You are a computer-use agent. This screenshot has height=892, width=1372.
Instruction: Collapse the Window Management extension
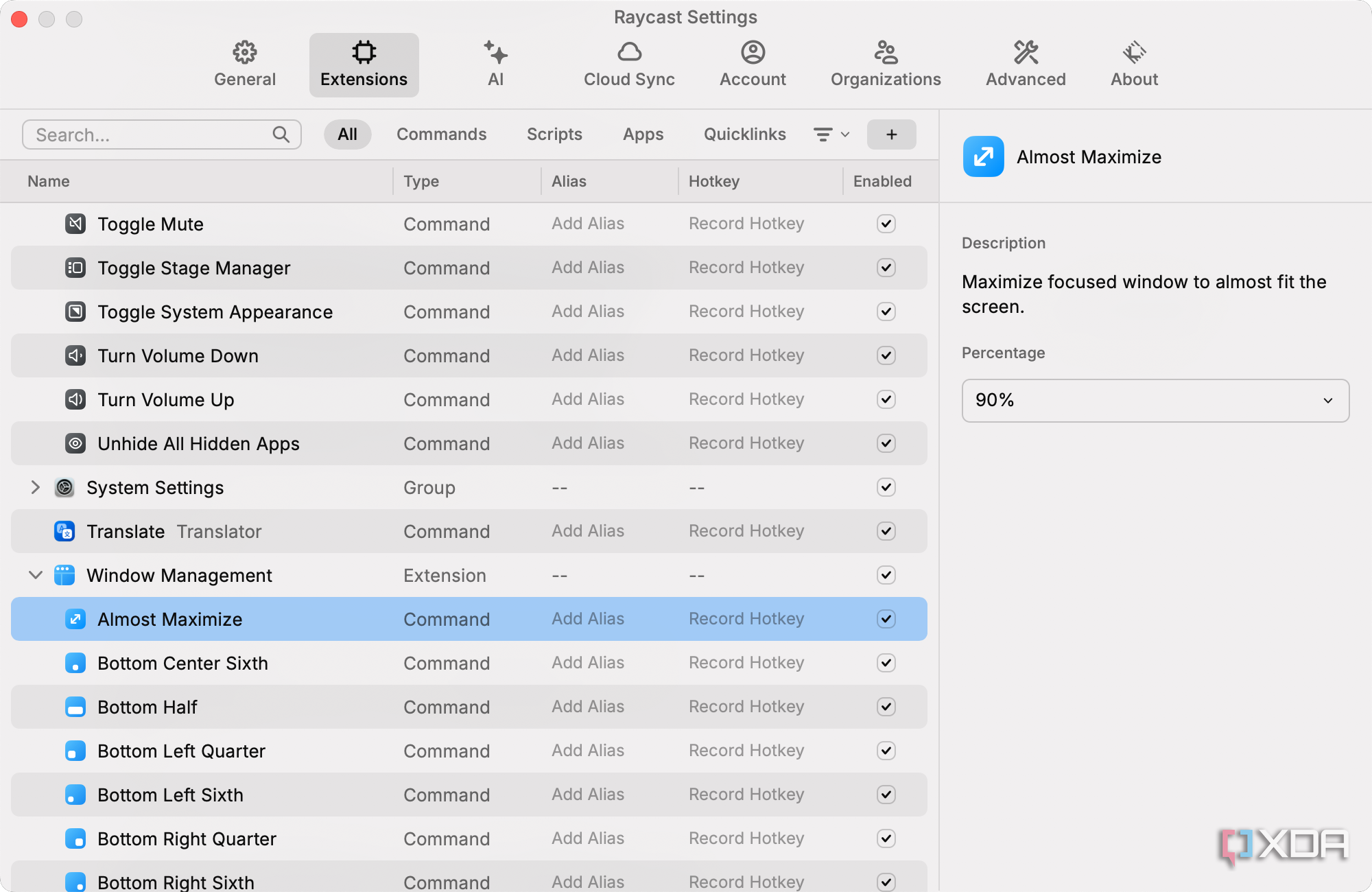(36, 575)
